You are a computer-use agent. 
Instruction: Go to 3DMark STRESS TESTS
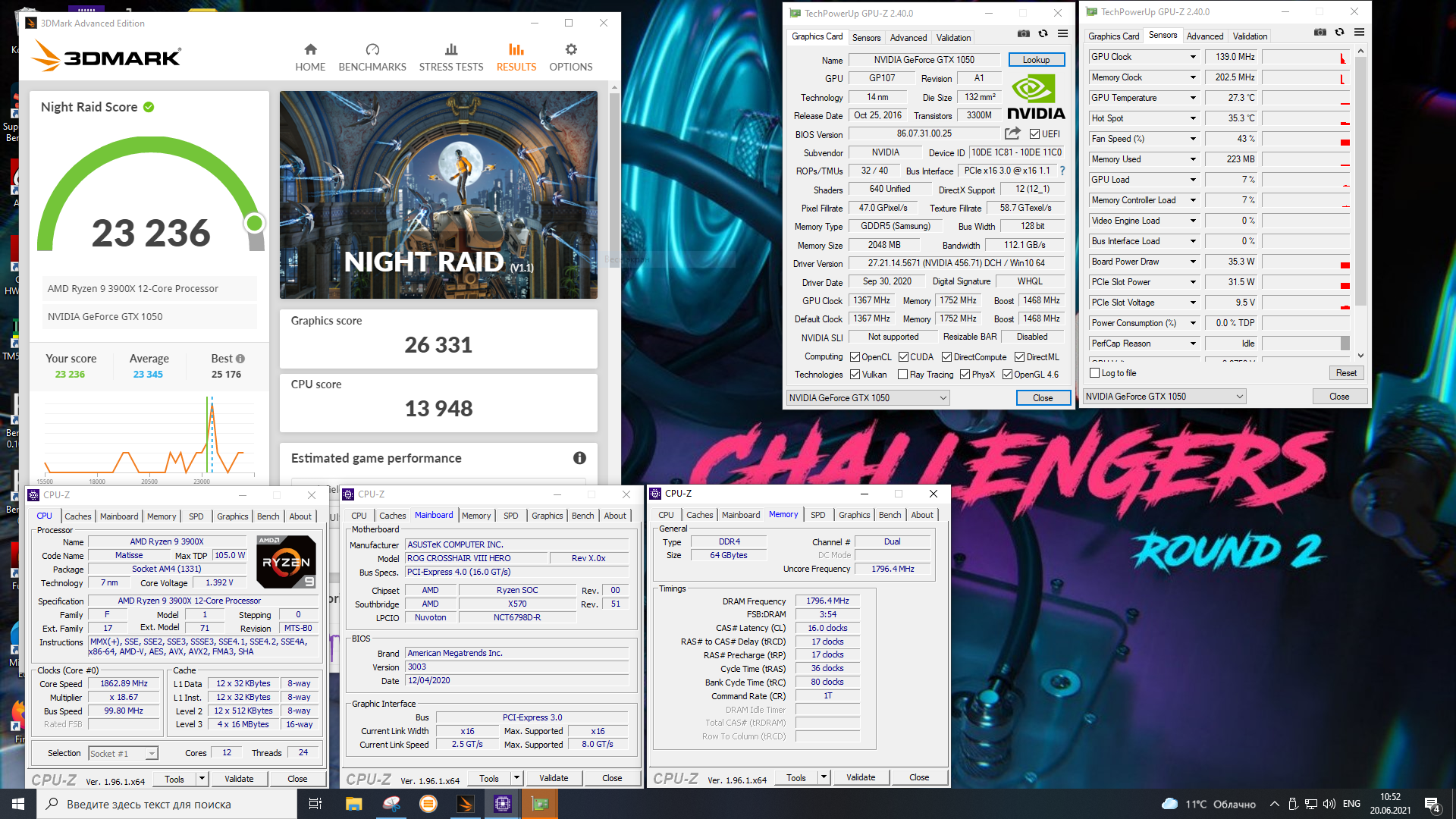[x=451, y=58]
